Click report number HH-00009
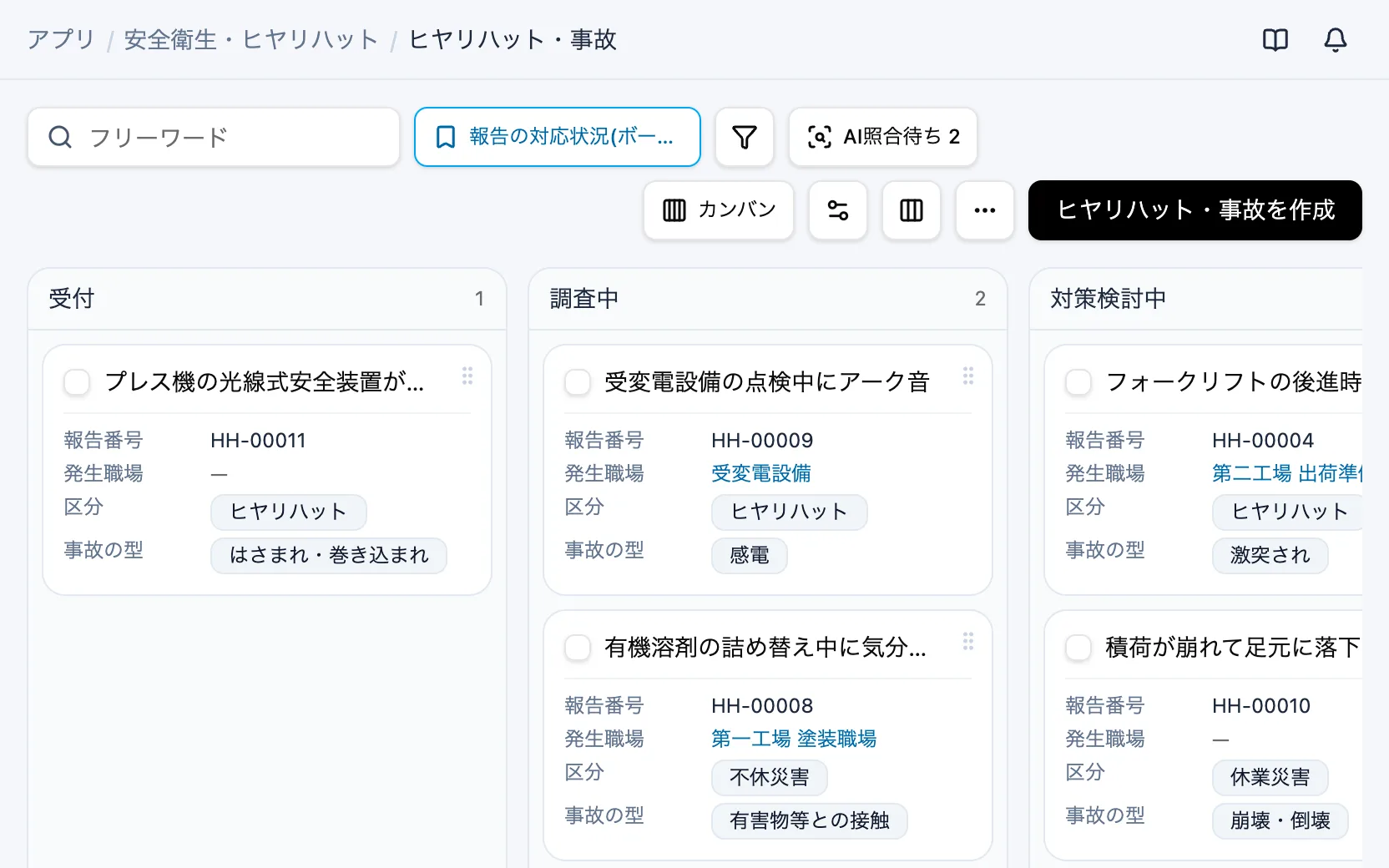Screen dimensions: 1389x868 pyautogui.click(x=762, y=441)
